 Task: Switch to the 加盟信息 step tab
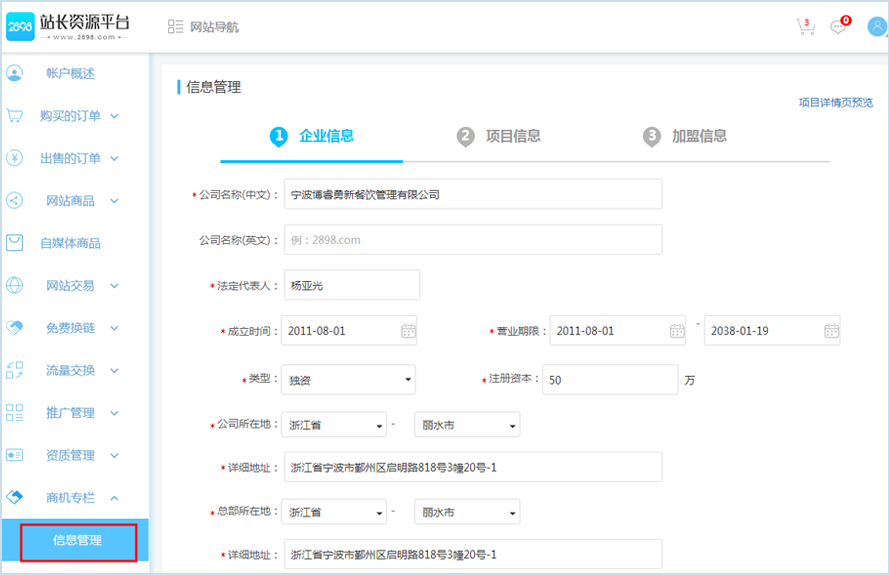tap(685, 137)
